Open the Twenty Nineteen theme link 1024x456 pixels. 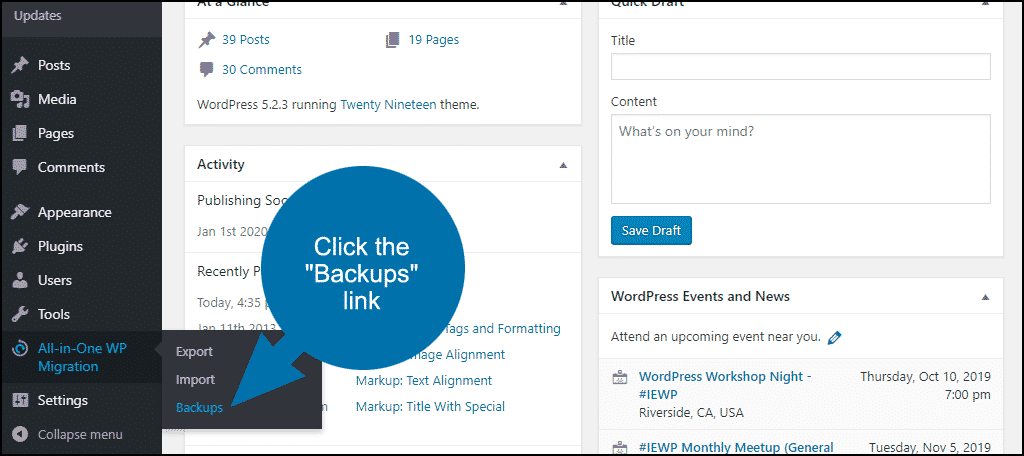coord(389,104)
